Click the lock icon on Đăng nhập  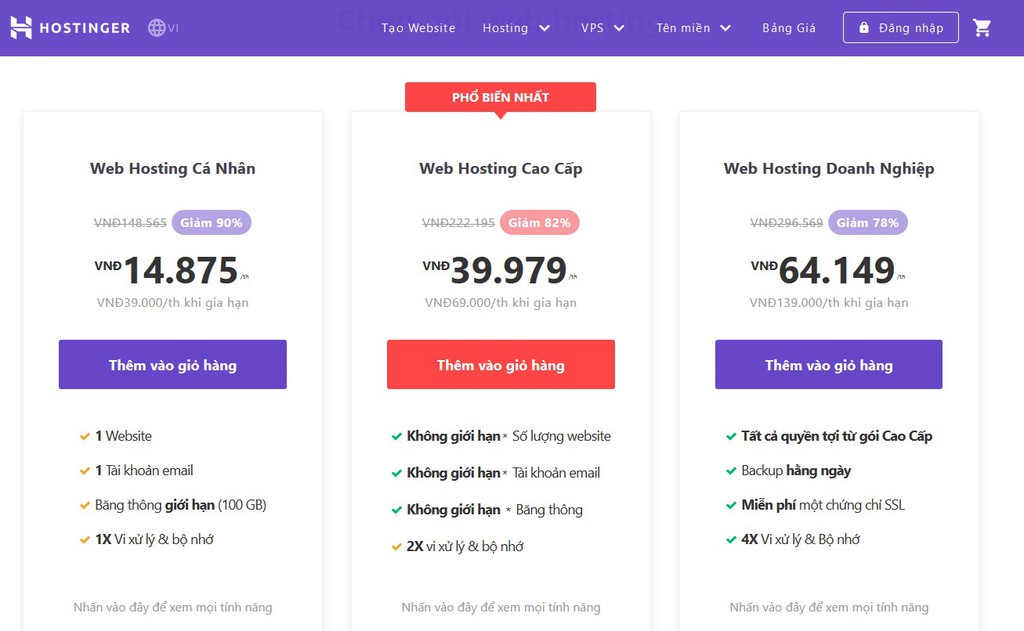tap(864, 28)
